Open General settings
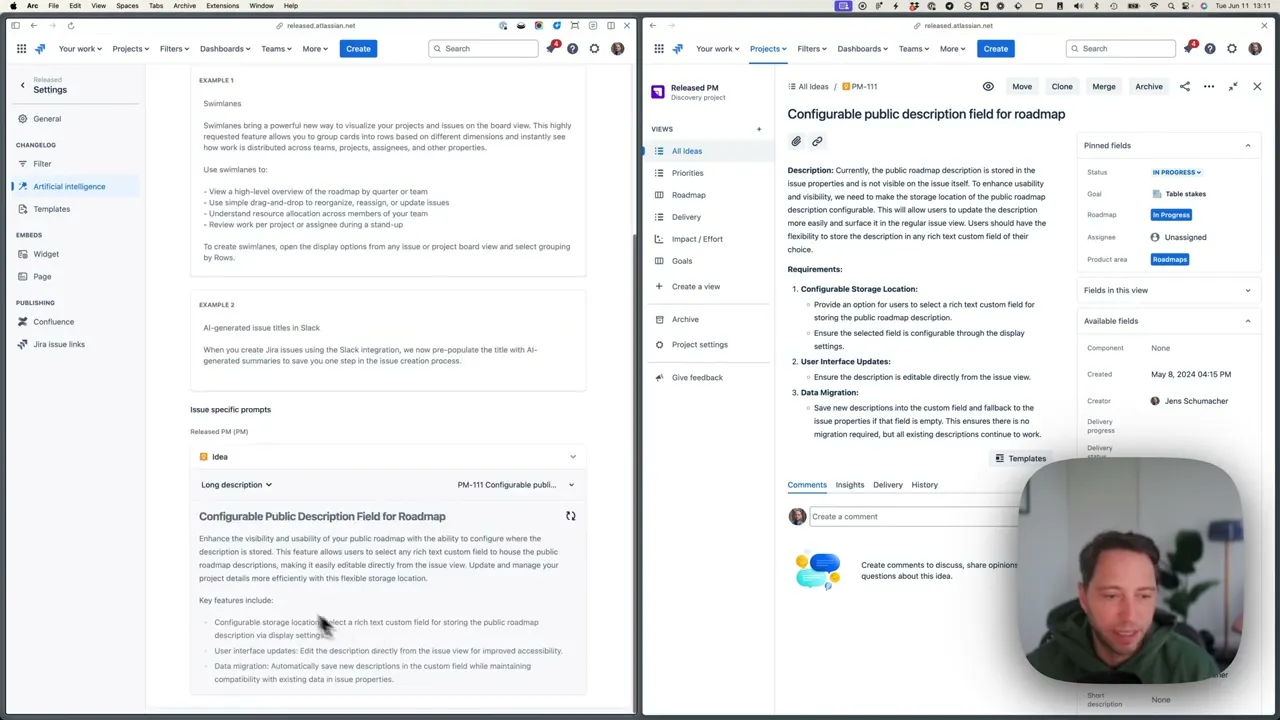The width and height of the screenshot is (1280, 720). coord(47,118)
